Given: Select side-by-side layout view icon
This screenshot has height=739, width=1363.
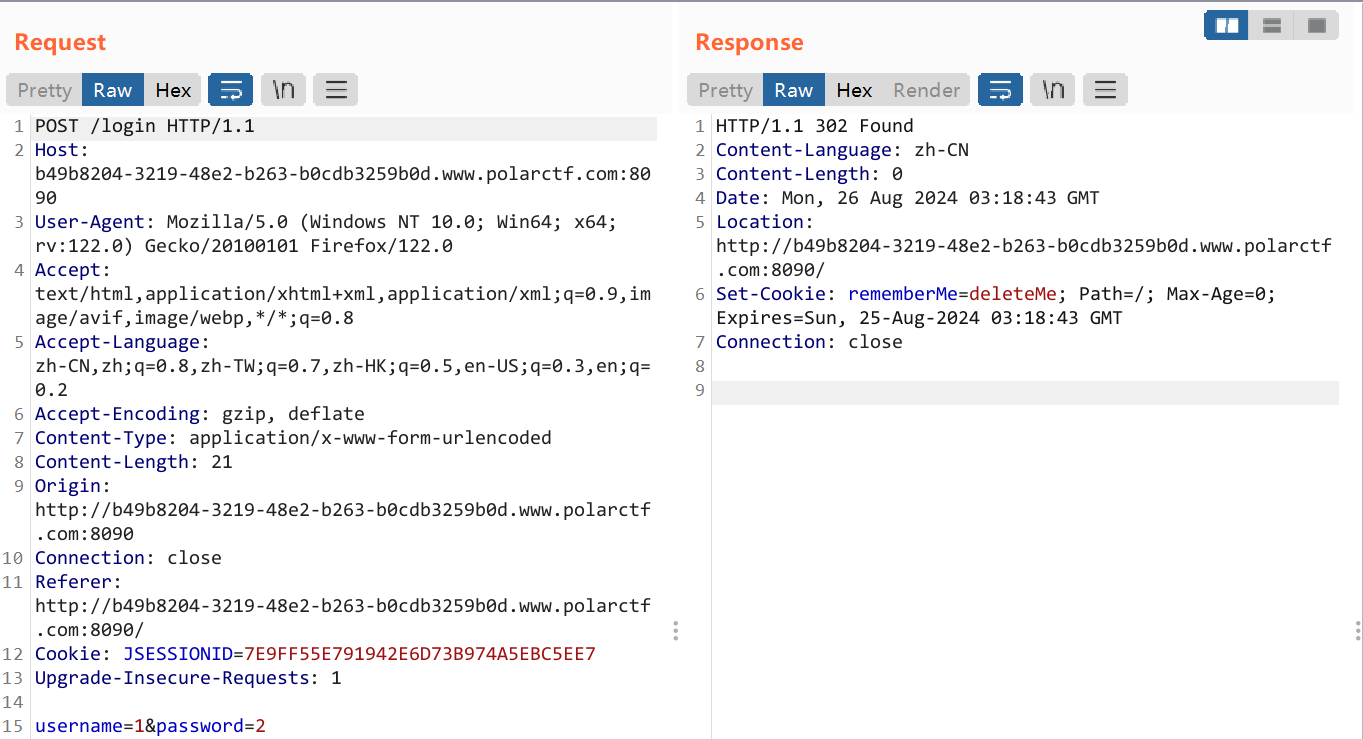Looking at the screenshot, I should pyautogui.click(x=1227, y=26).
